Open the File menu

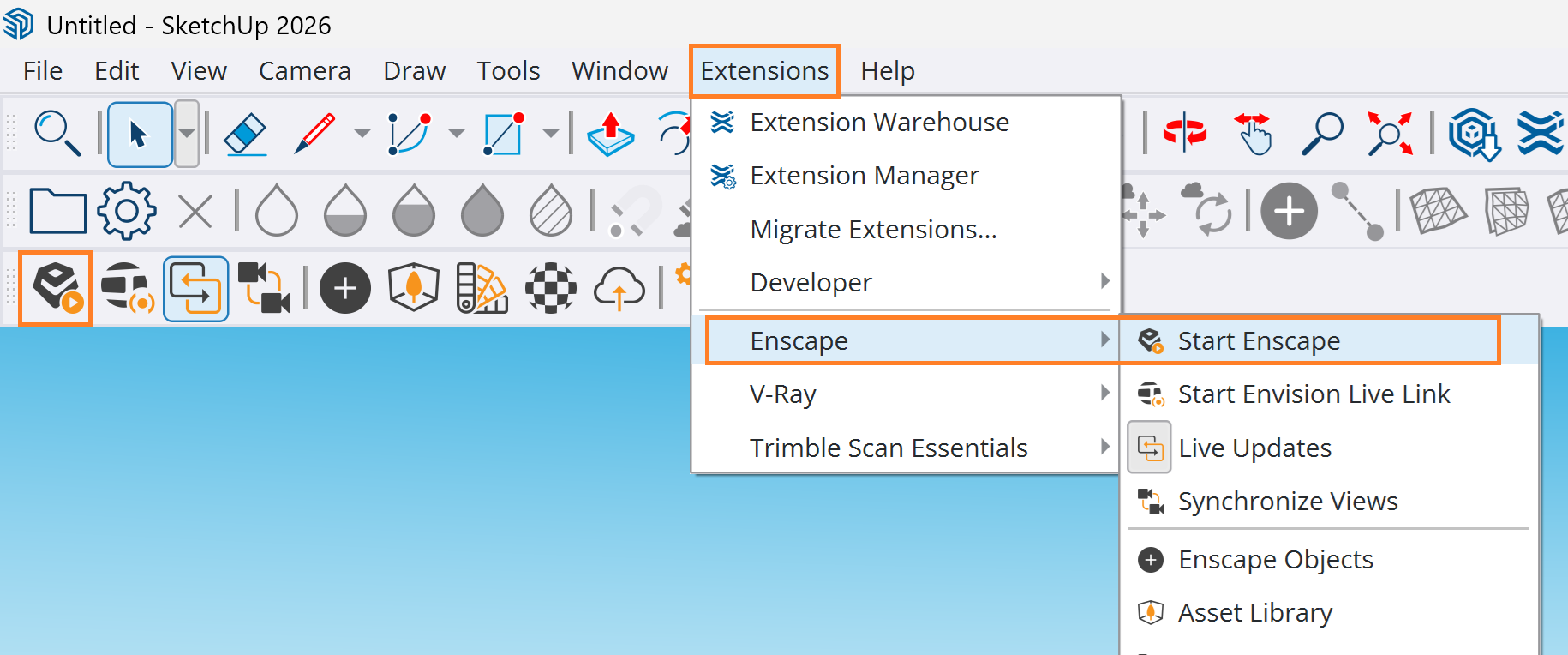click(43, 71)
